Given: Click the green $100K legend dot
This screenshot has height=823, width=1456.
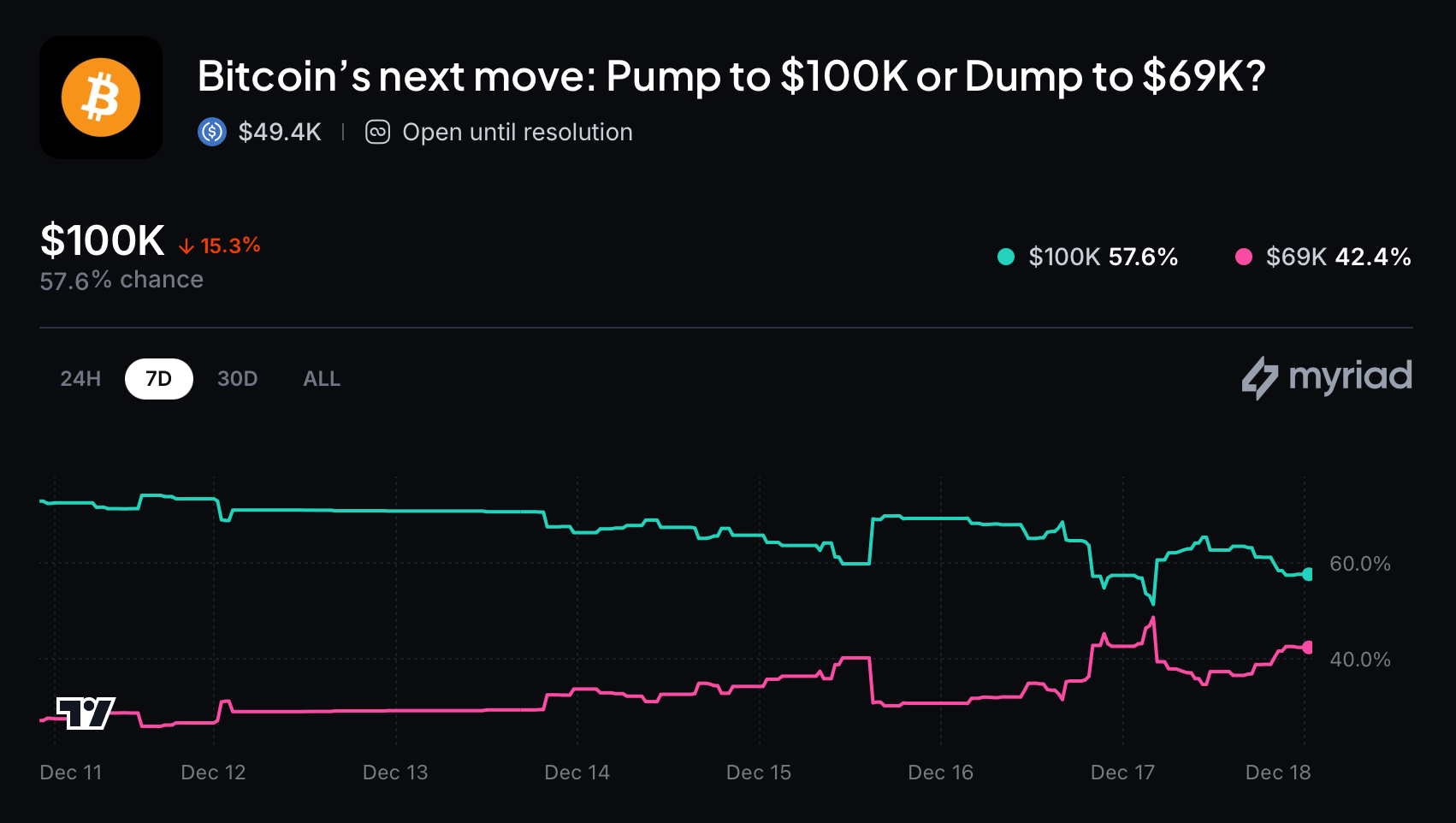Looking at the screenshot, I should coord(1005,256).
